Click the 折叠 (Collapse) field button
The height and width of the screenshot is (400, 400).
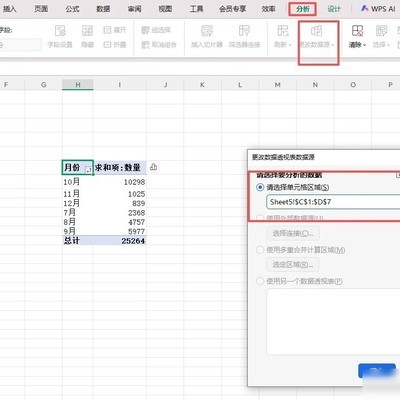115,44
